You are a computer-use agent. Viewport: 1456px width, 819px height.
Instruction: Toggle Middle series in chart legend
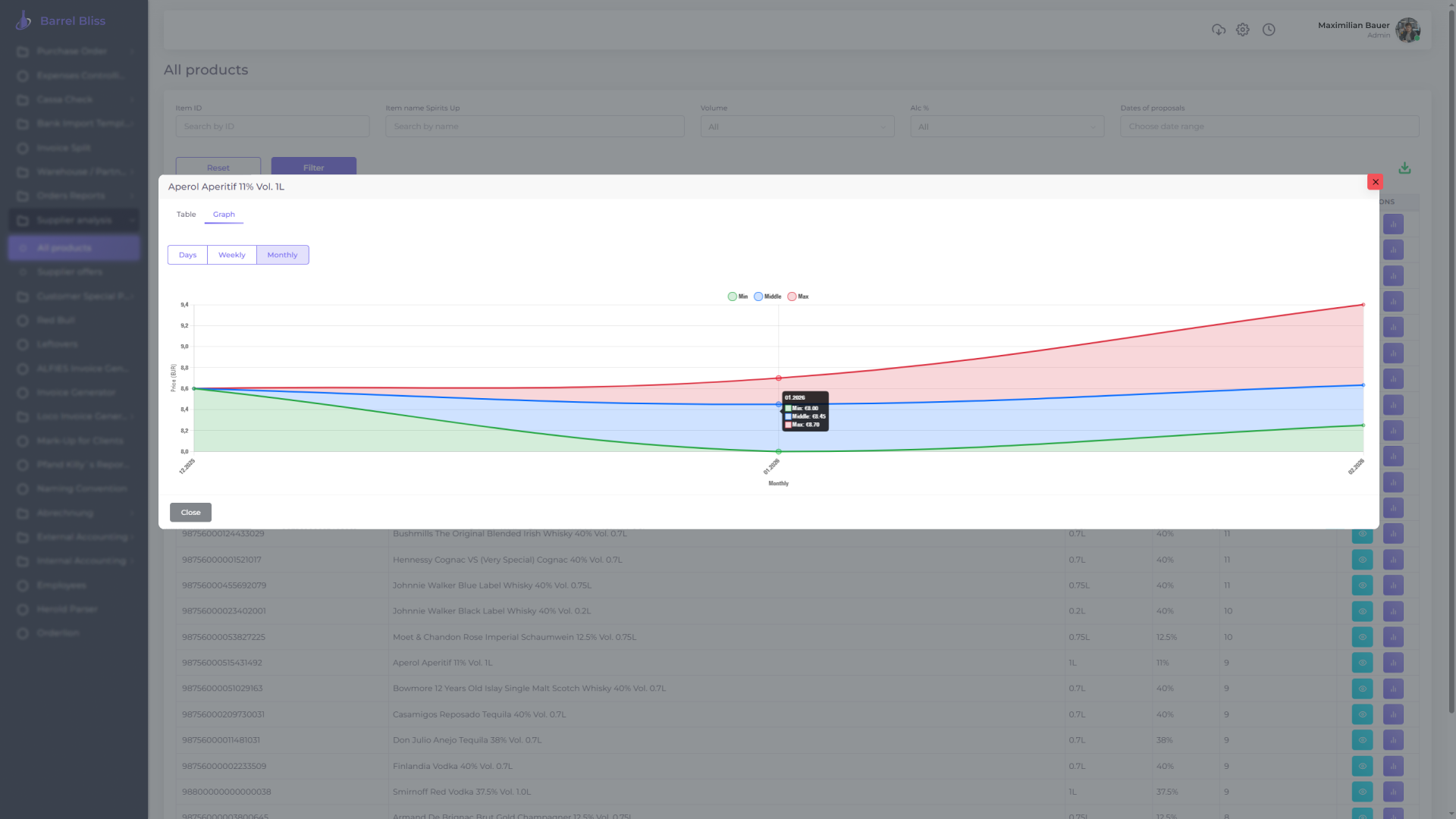767,297
